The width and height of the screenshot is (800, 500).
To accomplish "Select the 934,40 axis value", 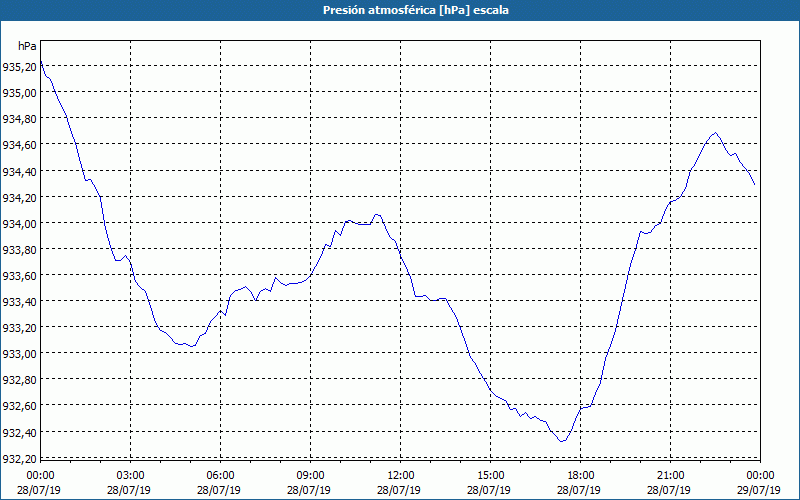I will 19,171.
